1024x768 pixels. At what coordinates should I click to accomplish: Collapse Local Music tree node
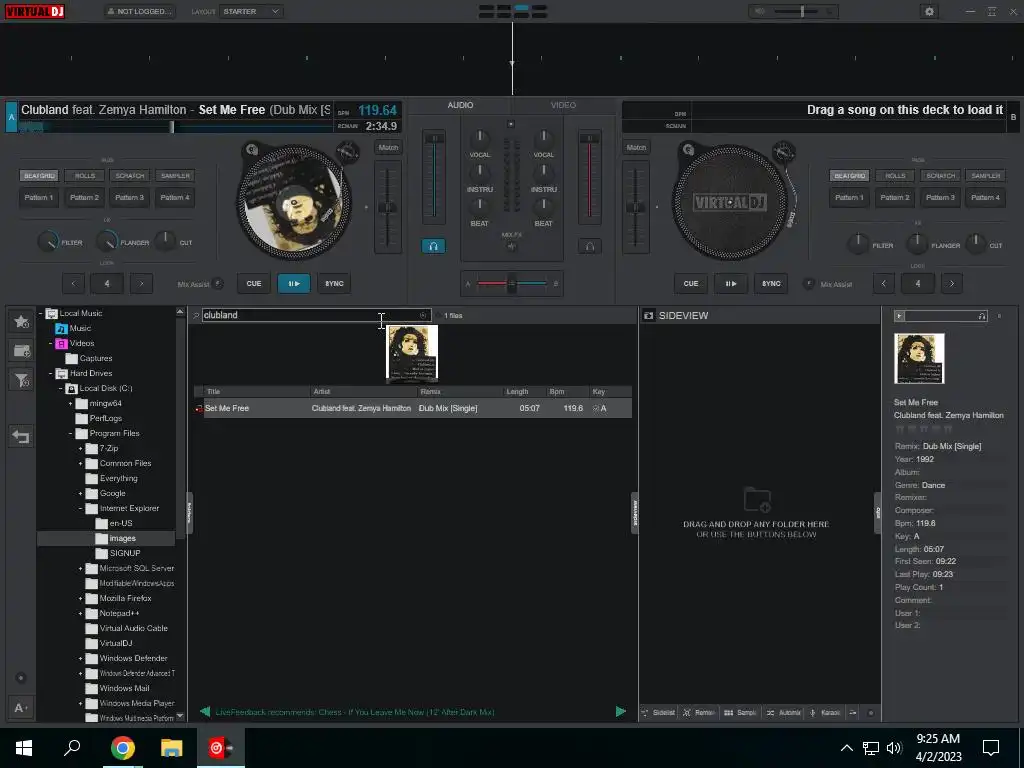coord(40,313)
